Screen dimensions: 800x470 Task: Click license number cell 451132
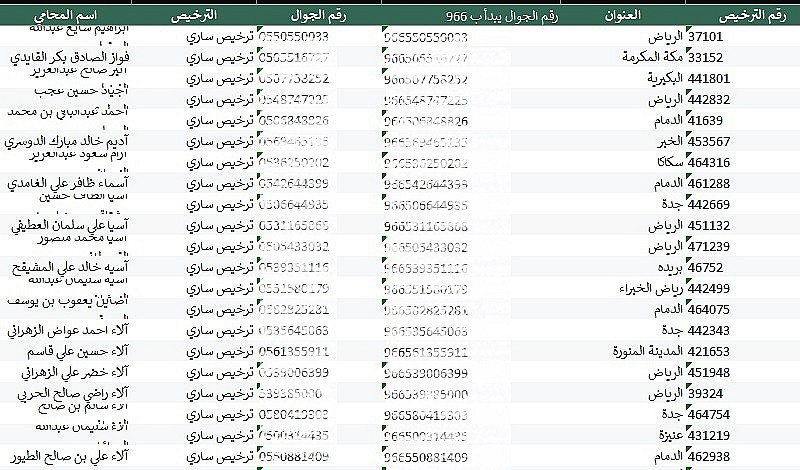[x=709, y=226]
